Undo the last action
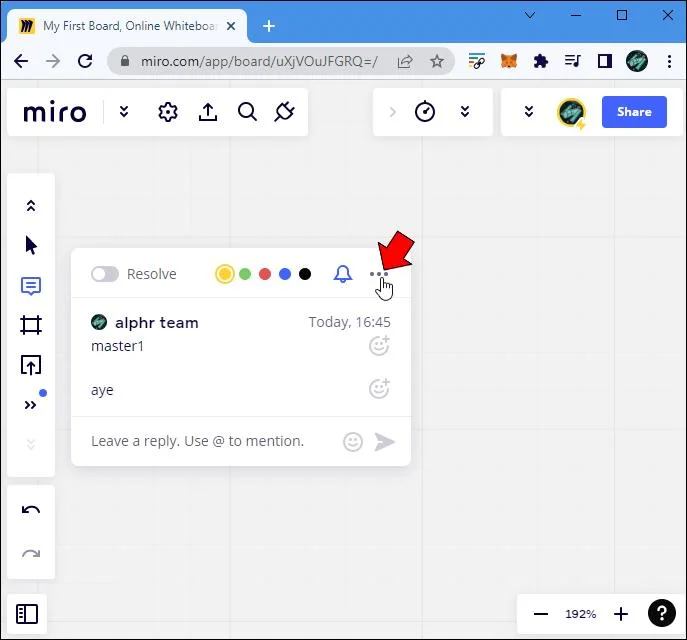Viewport: 687px width, 640px height. click(31, 510)
